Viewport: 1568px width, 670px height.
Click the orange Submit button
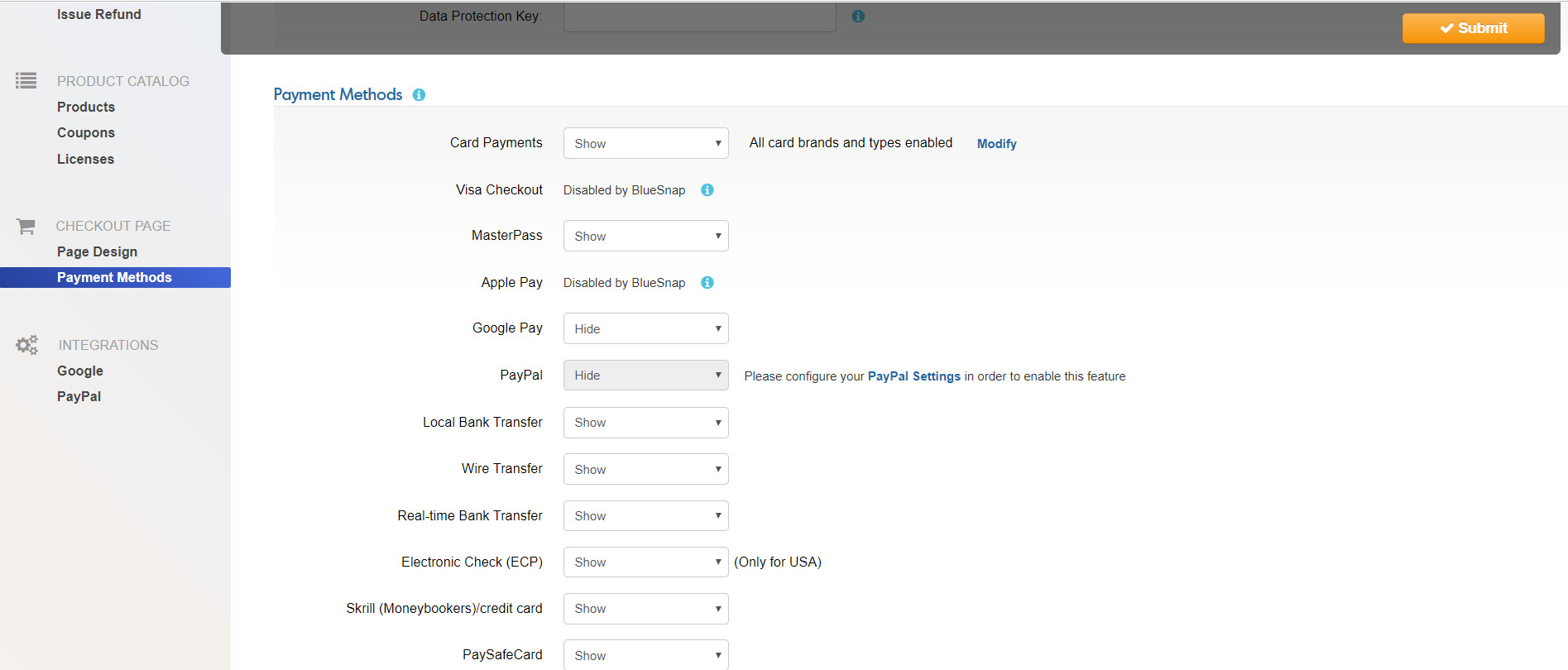[x=1473, y=28]
